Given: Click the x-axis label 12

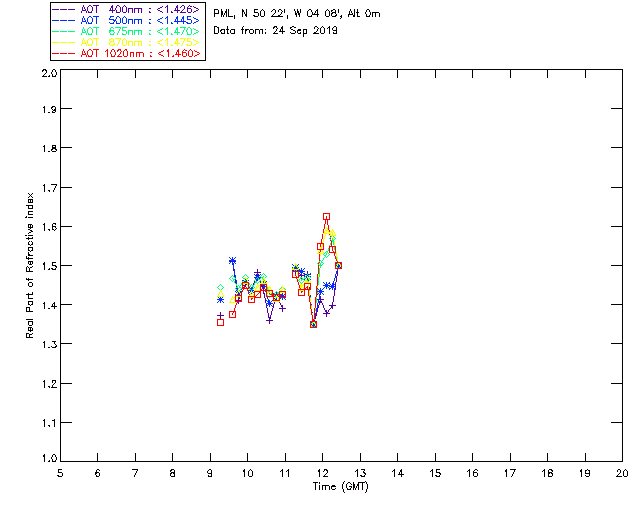Looking at the screenshot, I should click(x=323, y=473).
